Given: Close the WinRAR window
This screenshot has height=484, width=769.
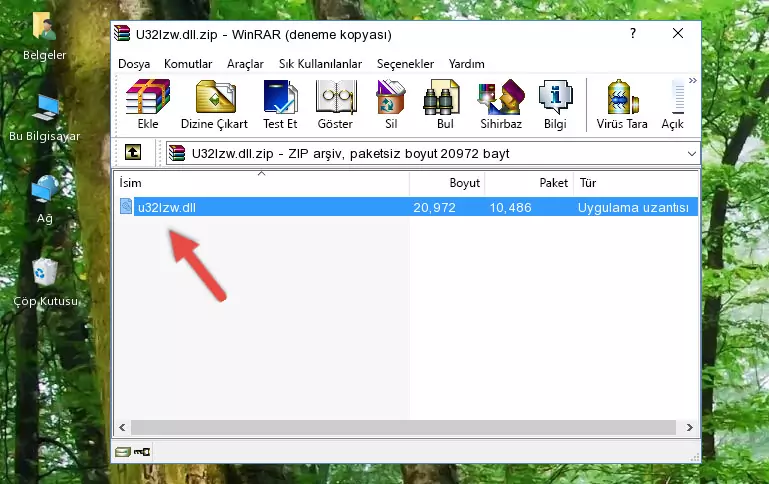Looking at the screenshot, I should (x=678, y=33).
